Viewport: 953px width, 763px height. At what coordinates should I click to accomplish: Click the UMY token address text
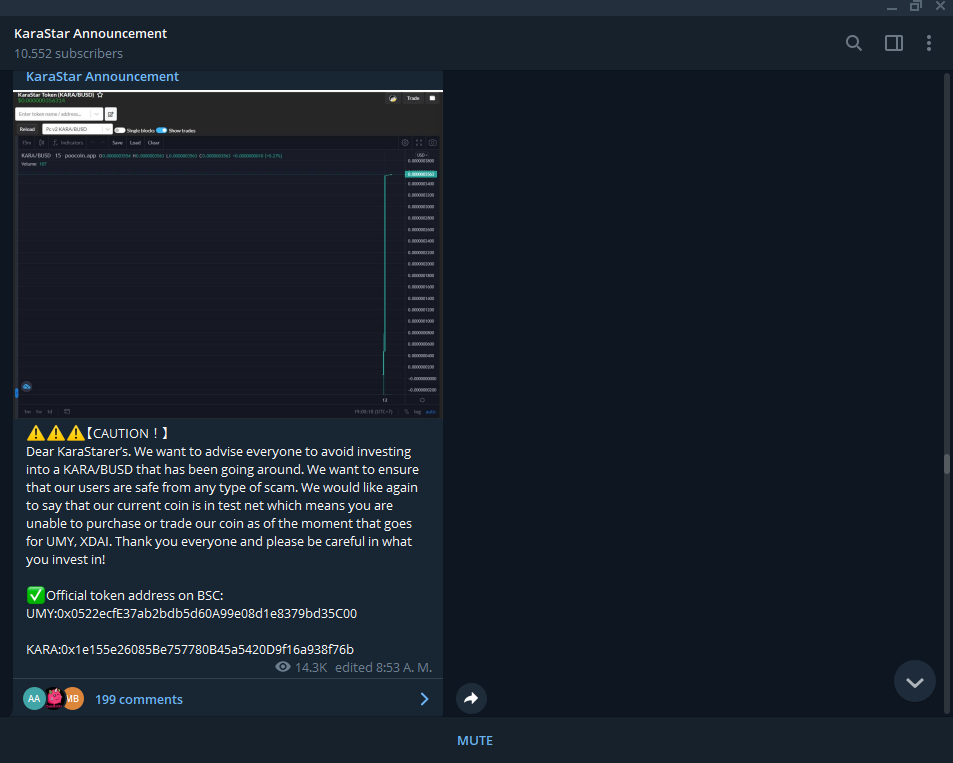[x=191, y=613]
